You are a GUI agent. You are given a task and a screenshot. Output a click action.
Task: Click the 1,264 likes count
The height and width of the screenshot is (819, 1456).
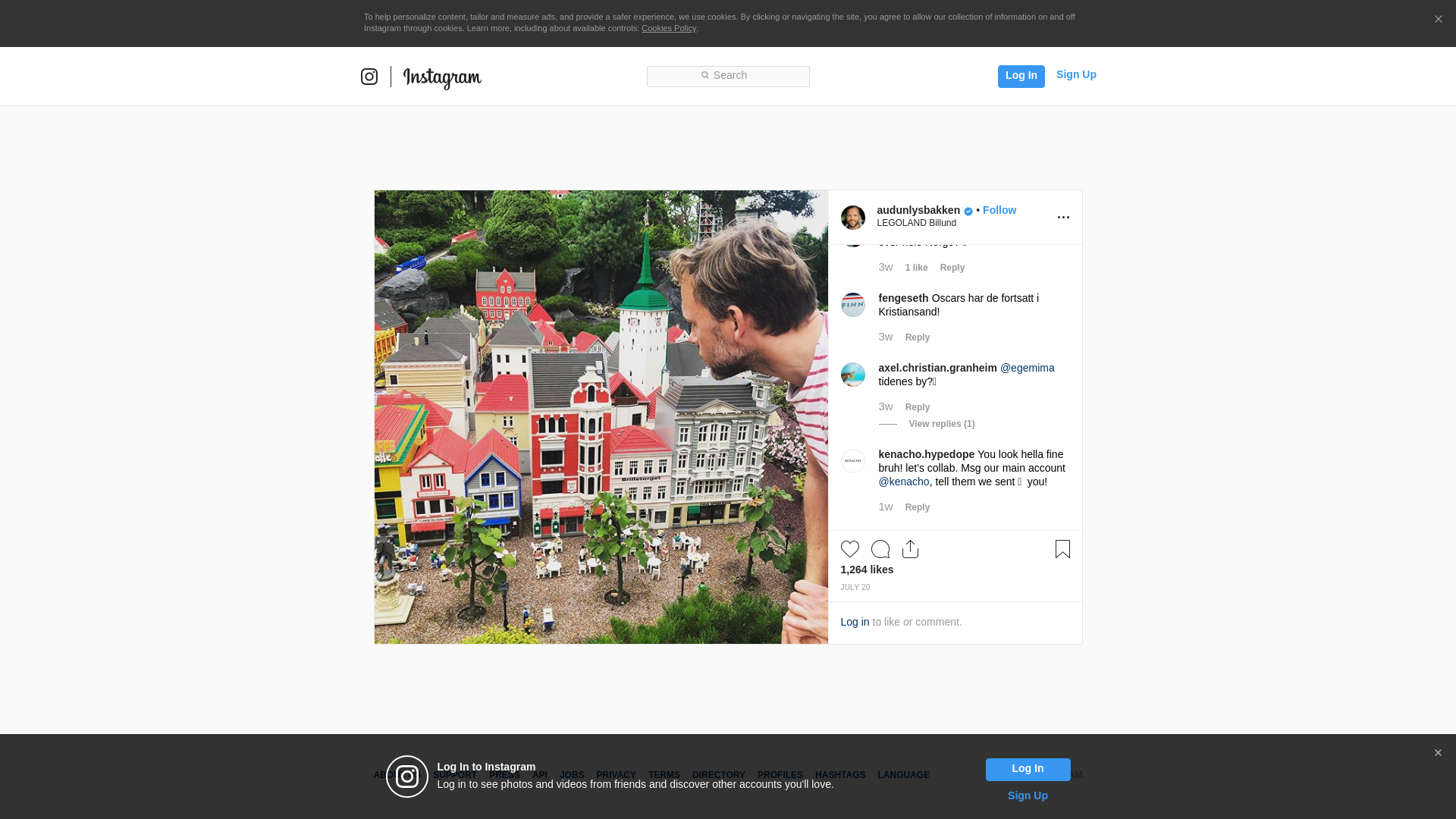click(867, 570)
